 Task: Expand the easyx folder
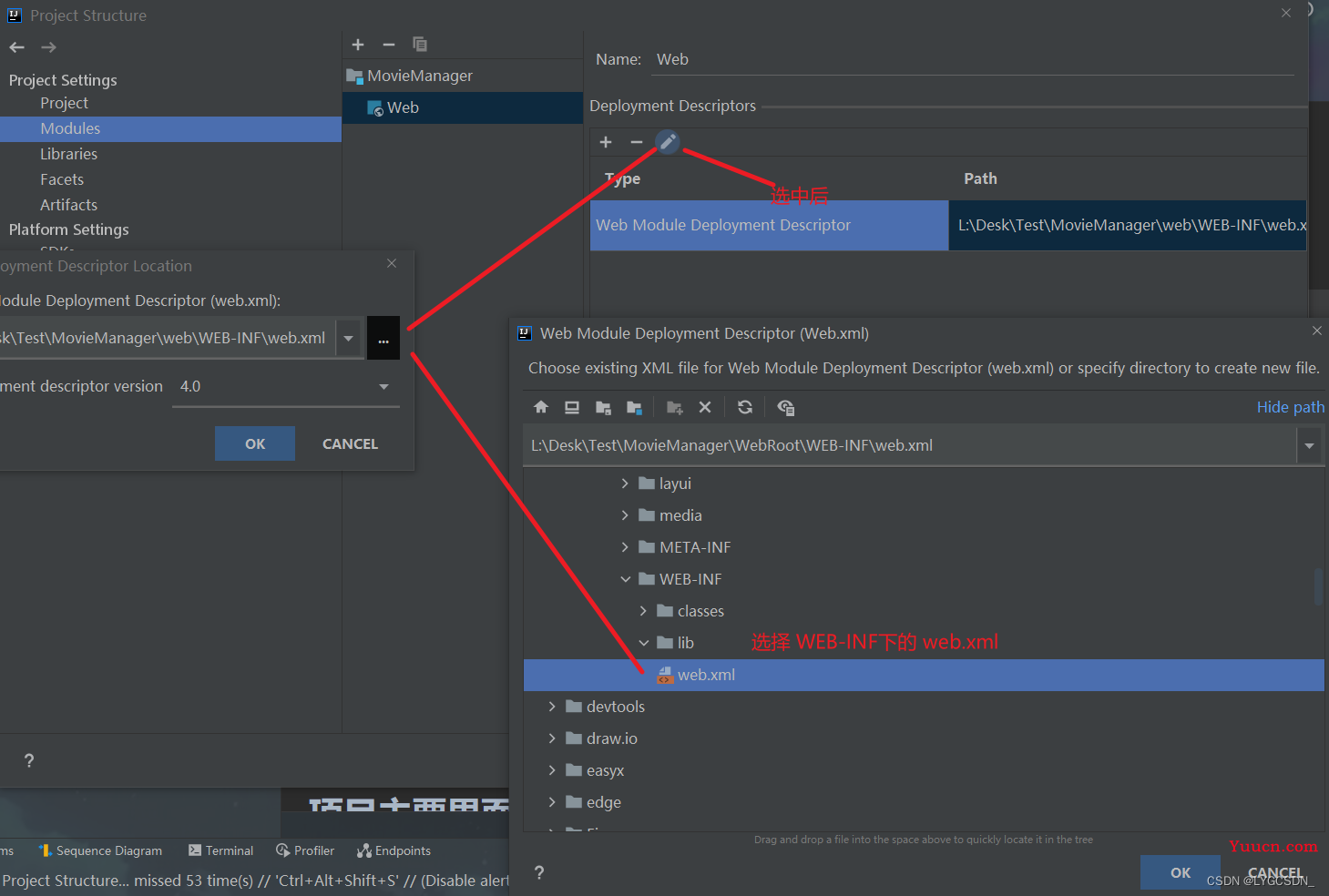pos(552,770)
